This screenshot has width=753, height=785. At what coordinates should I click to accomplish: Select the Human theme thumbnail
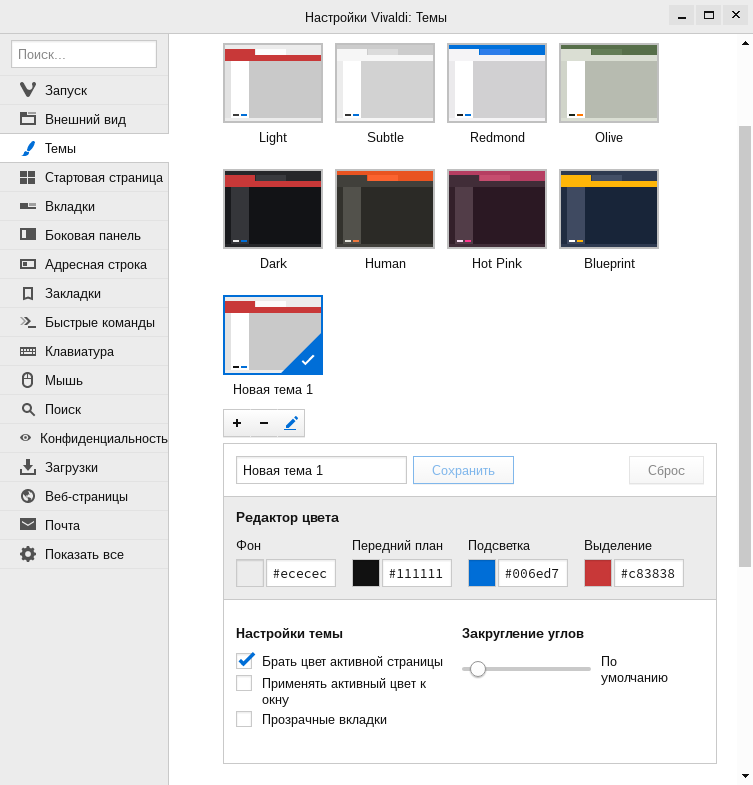click(x=385, y=209)
